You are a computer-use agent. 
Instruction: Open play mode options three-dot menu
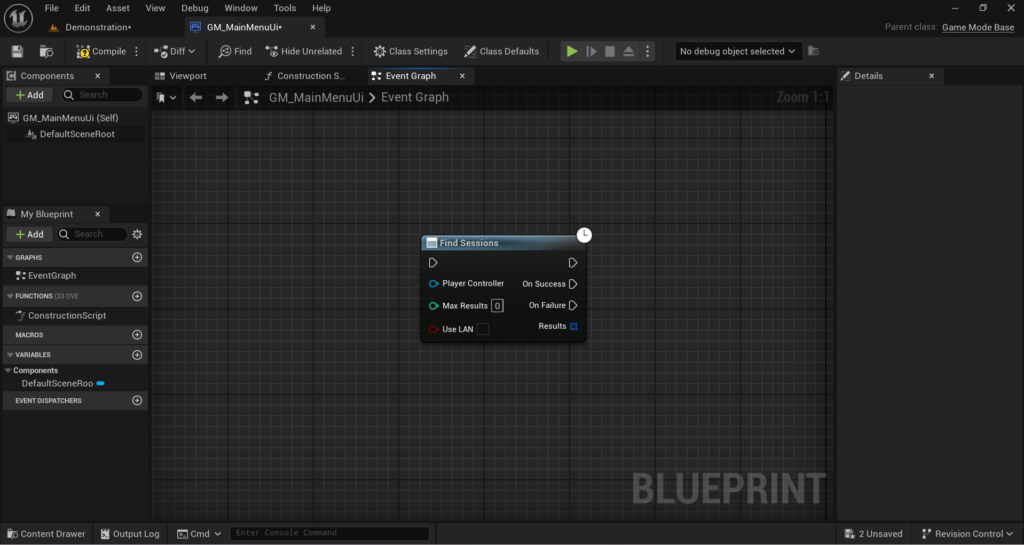point(648,52)
